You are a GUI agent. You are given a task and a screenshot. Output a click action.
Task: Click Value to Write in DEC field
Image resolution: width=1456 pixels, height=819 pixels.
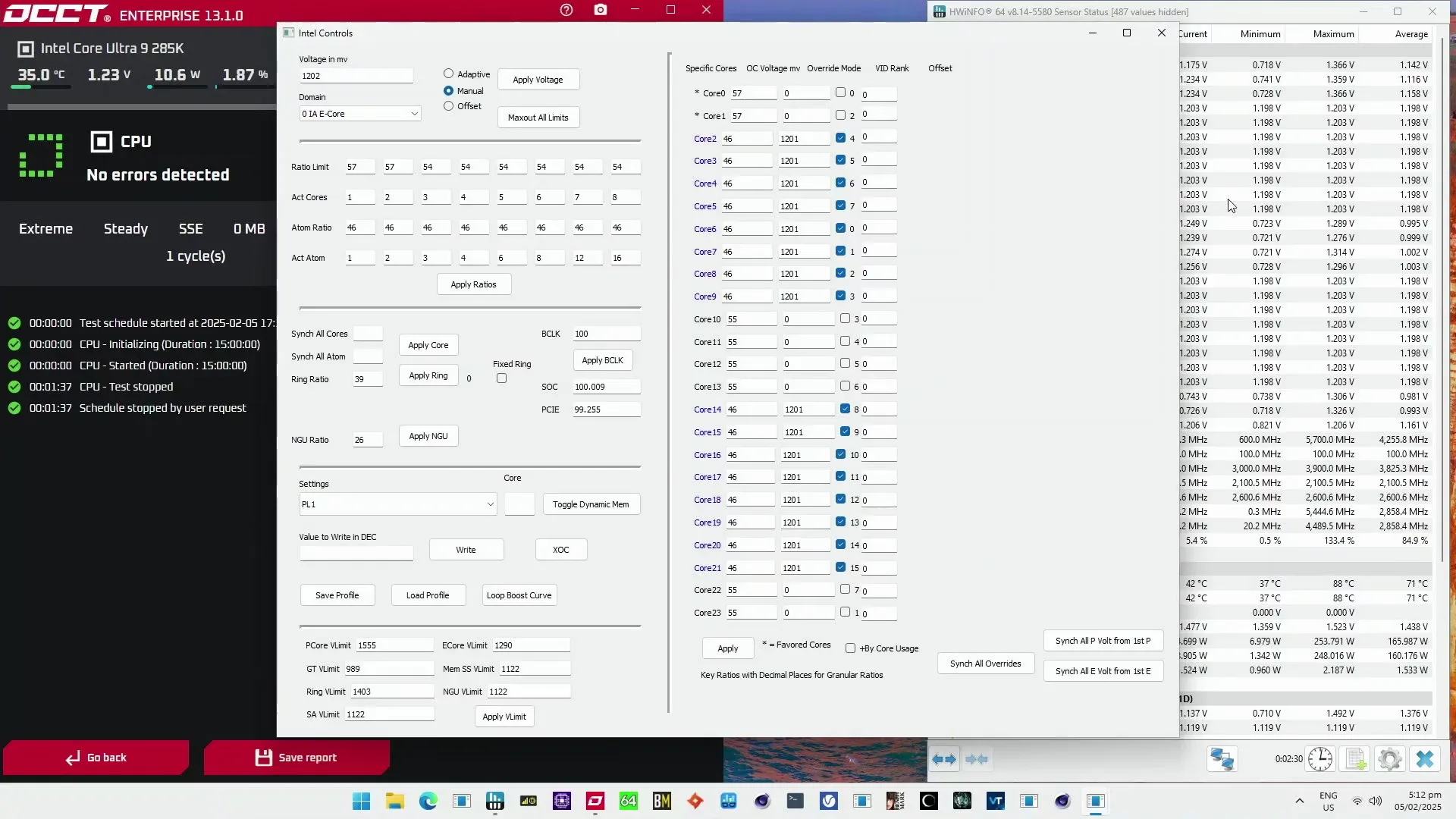(x=356, y=554)
